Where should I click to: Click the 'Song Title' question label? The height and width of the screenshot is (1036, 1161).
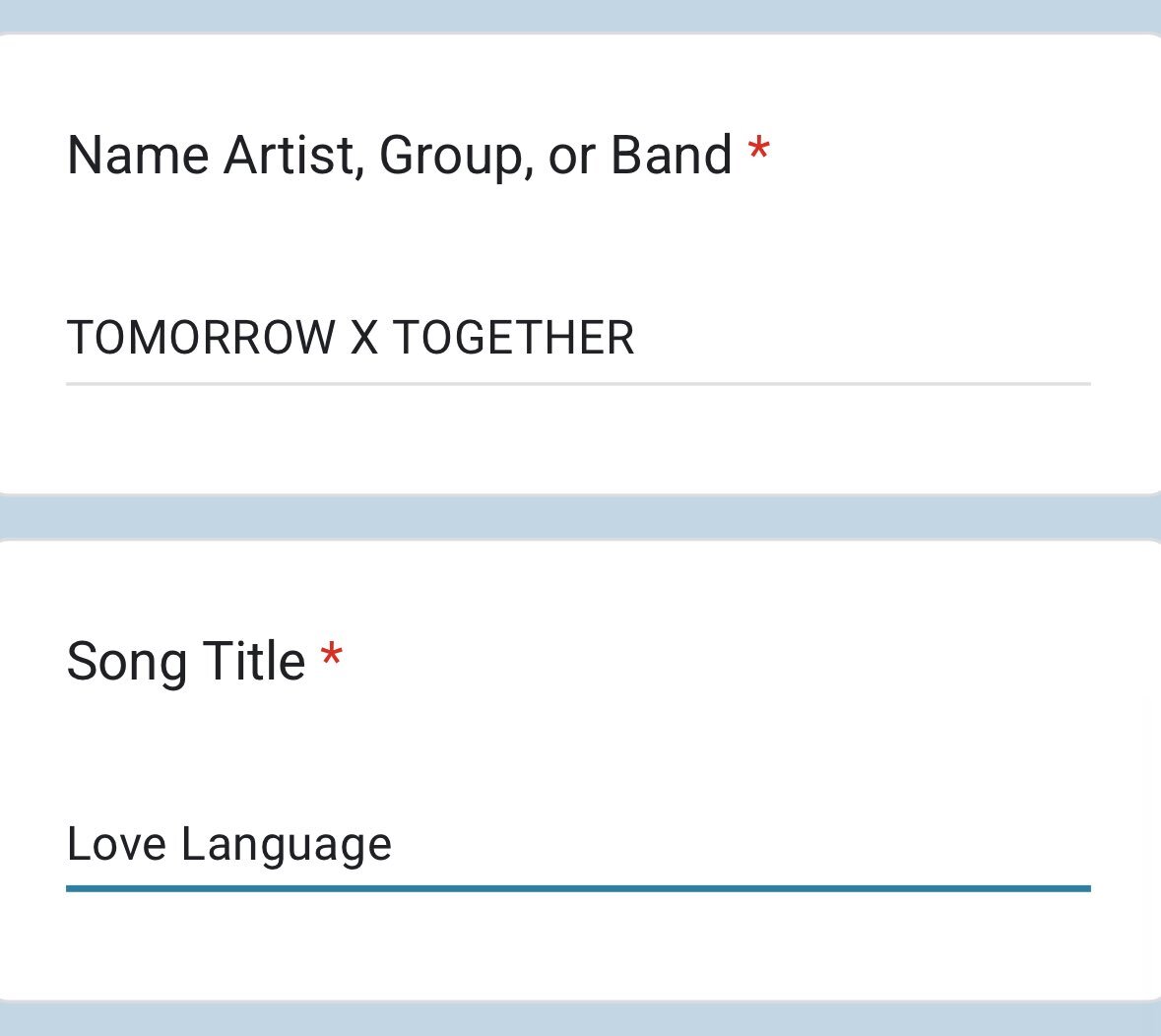pos(186,662)
